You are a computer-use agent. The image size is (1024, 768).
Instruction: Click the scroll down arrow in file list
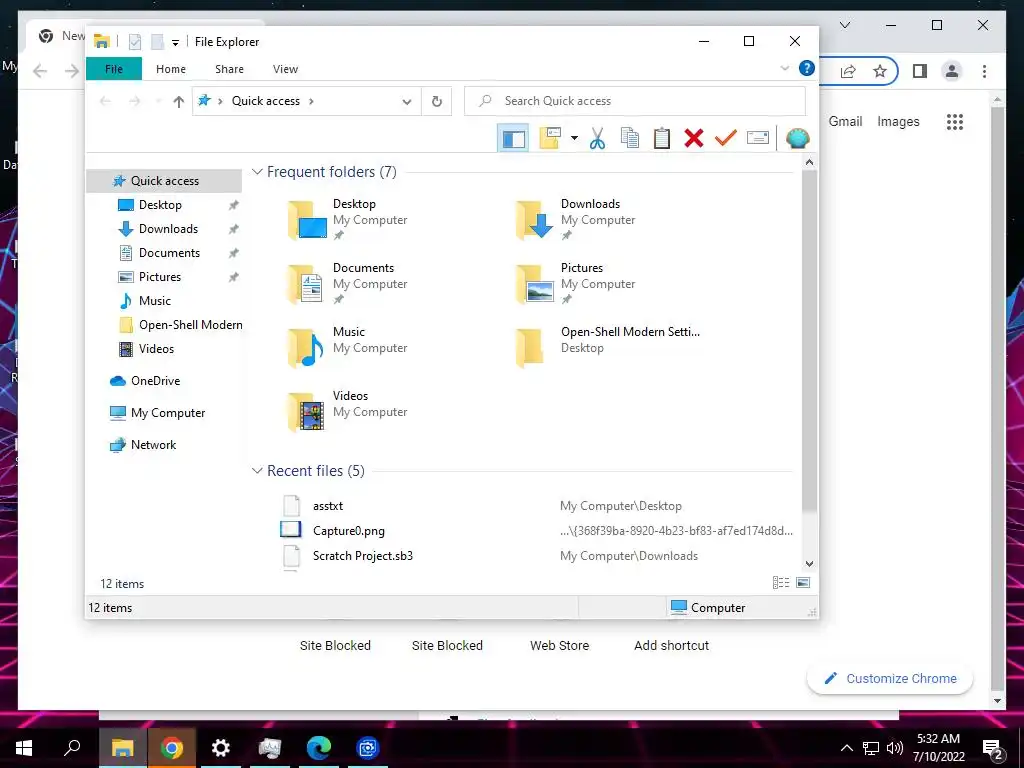point(809,564)
